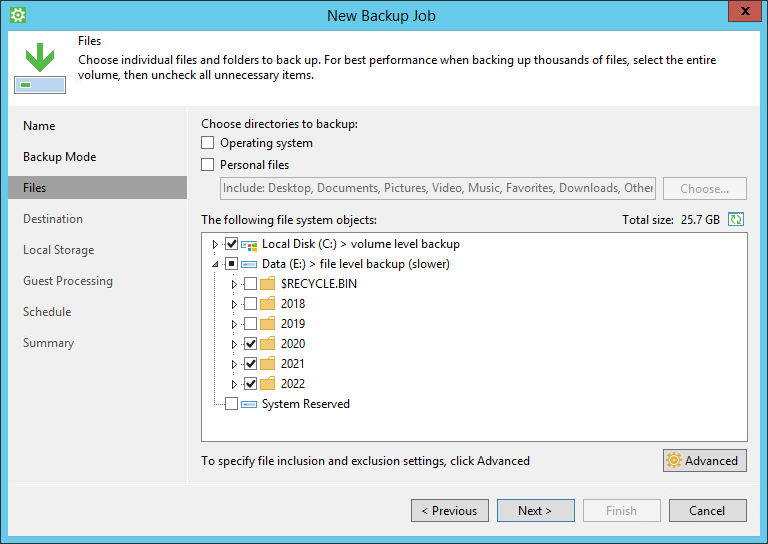Click the Choose... button
This screenshot has height=544, width=768.
pyautogui.click(x=705, y=189)
